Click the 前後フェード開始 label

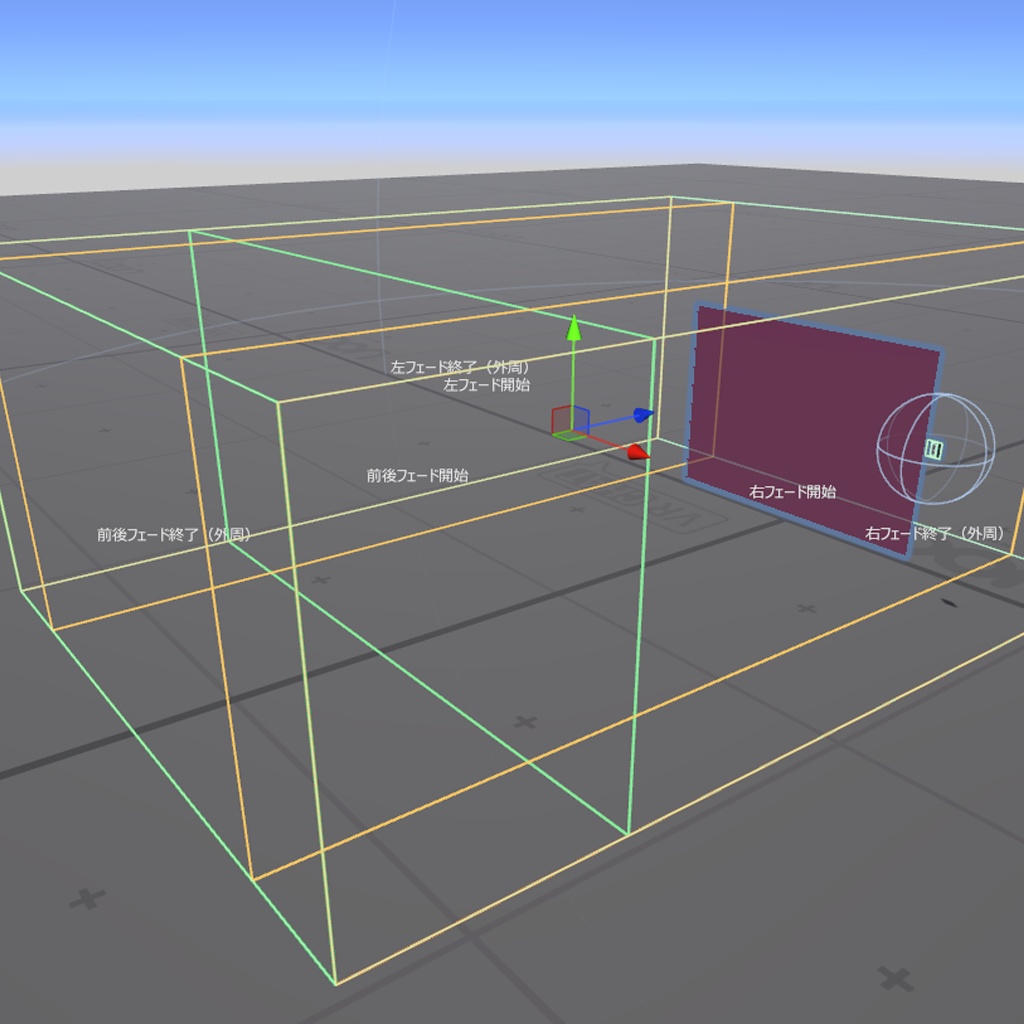tap(417, 475)
